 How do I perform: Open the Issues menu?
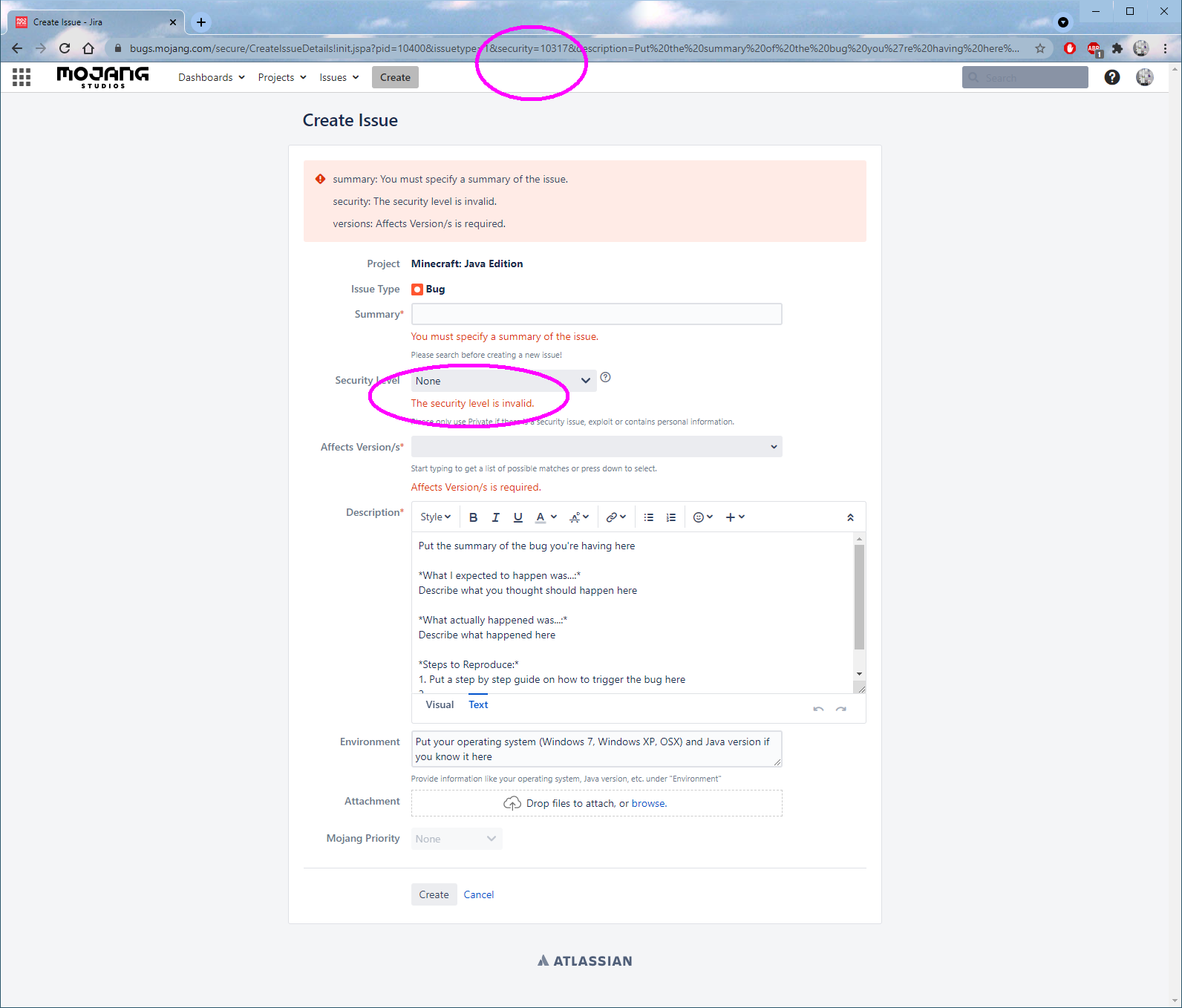[x=339, y=77]
